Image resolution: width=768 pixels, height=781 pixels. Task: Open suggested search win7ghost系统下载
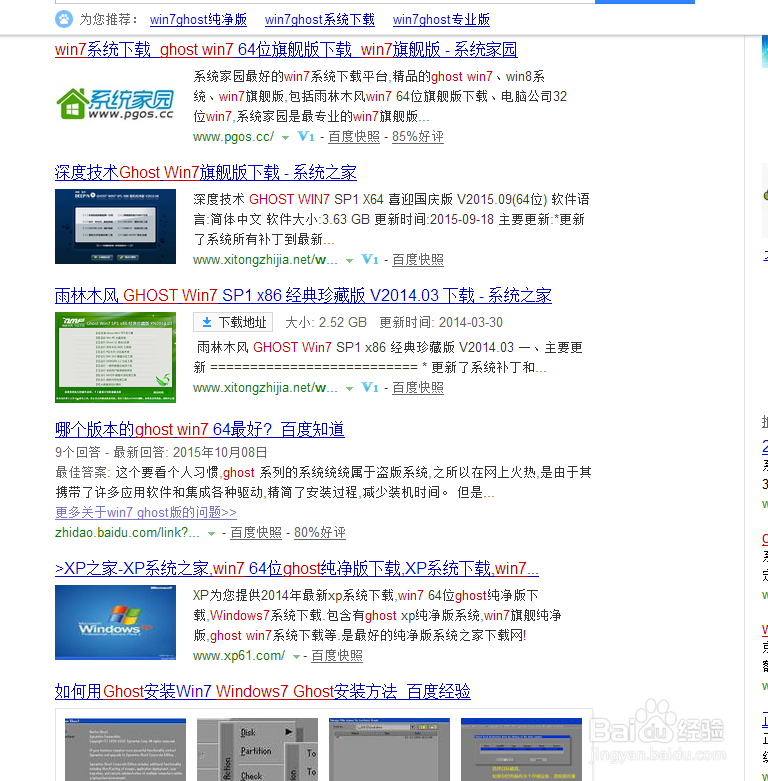coord(319,19)
